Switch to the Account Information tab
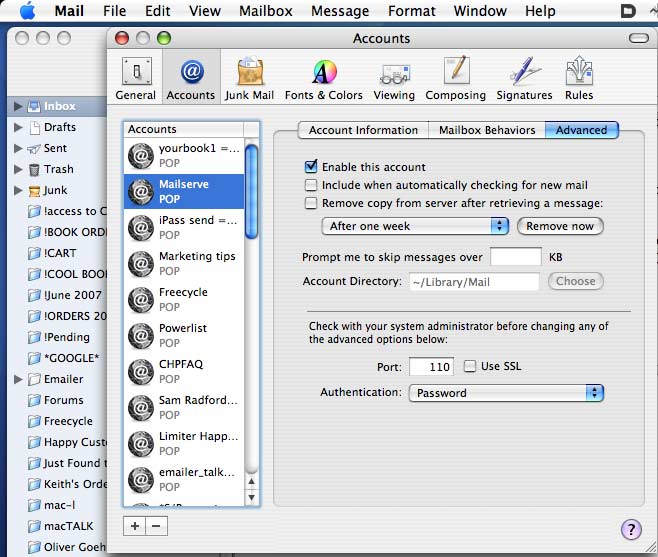 [363, 130]
